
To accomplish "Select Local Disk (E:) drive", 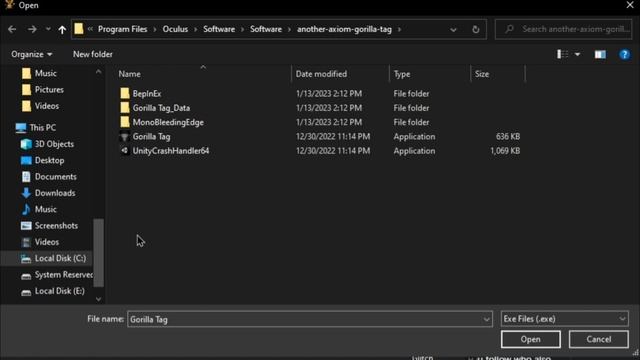I will coord(60,291).
